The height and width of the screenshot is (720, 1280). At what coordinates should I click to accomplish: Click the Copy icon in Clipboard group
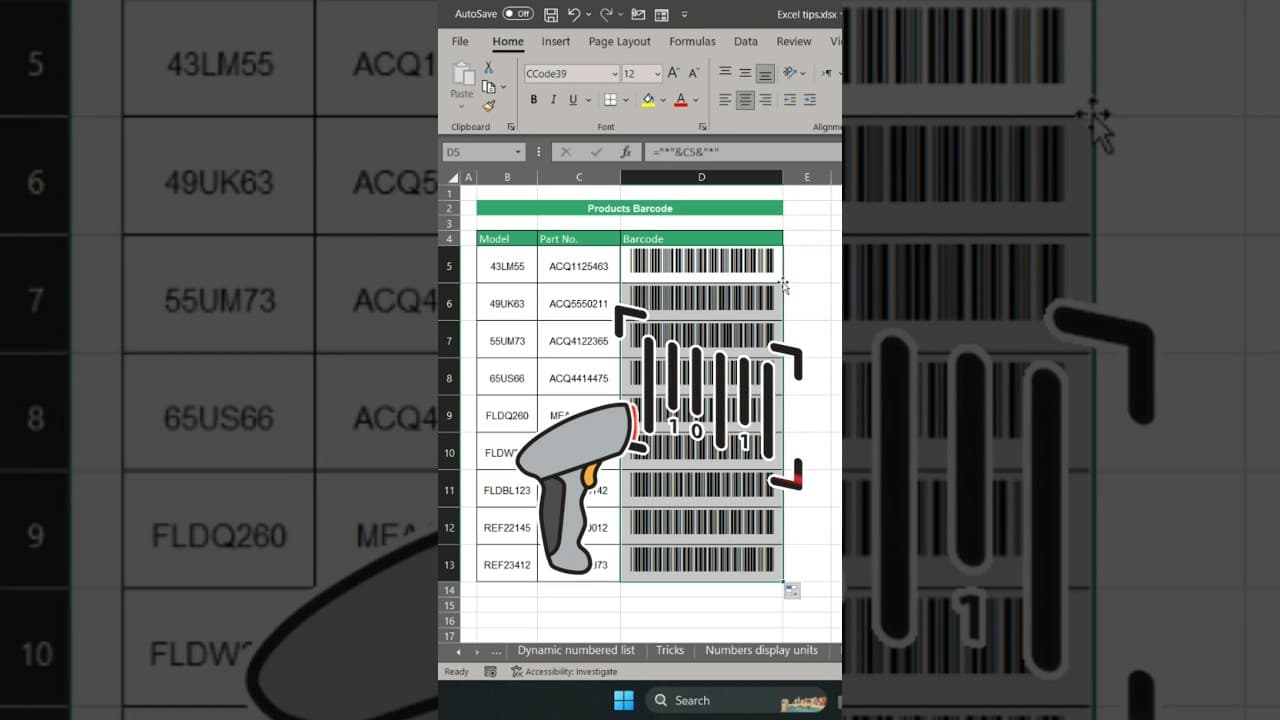tap(488, 87)
